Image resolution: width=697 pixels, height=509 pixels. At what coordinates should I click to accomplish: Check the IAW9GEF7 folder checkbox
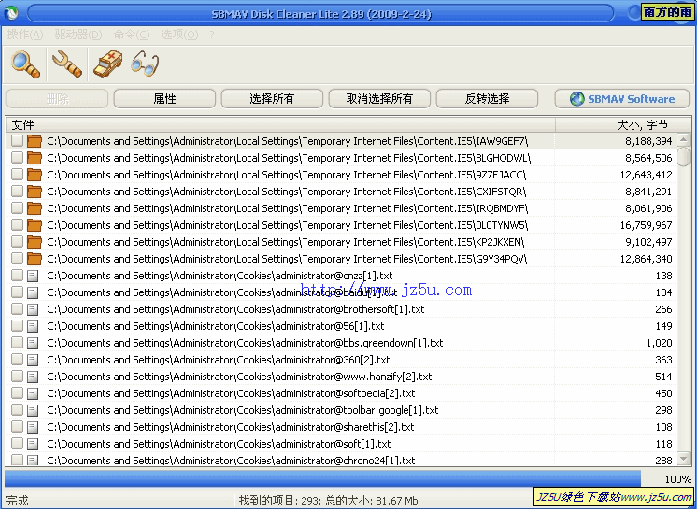point(17,141)
